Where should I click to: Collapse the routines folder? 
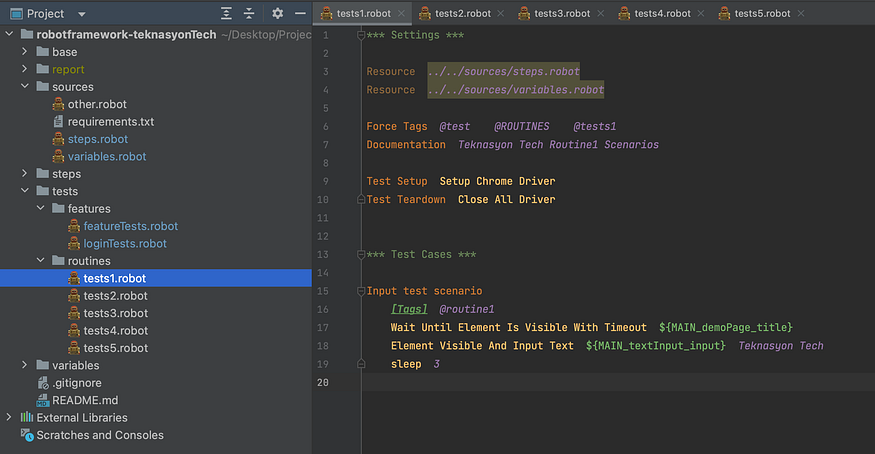click(x=40, y=260)
